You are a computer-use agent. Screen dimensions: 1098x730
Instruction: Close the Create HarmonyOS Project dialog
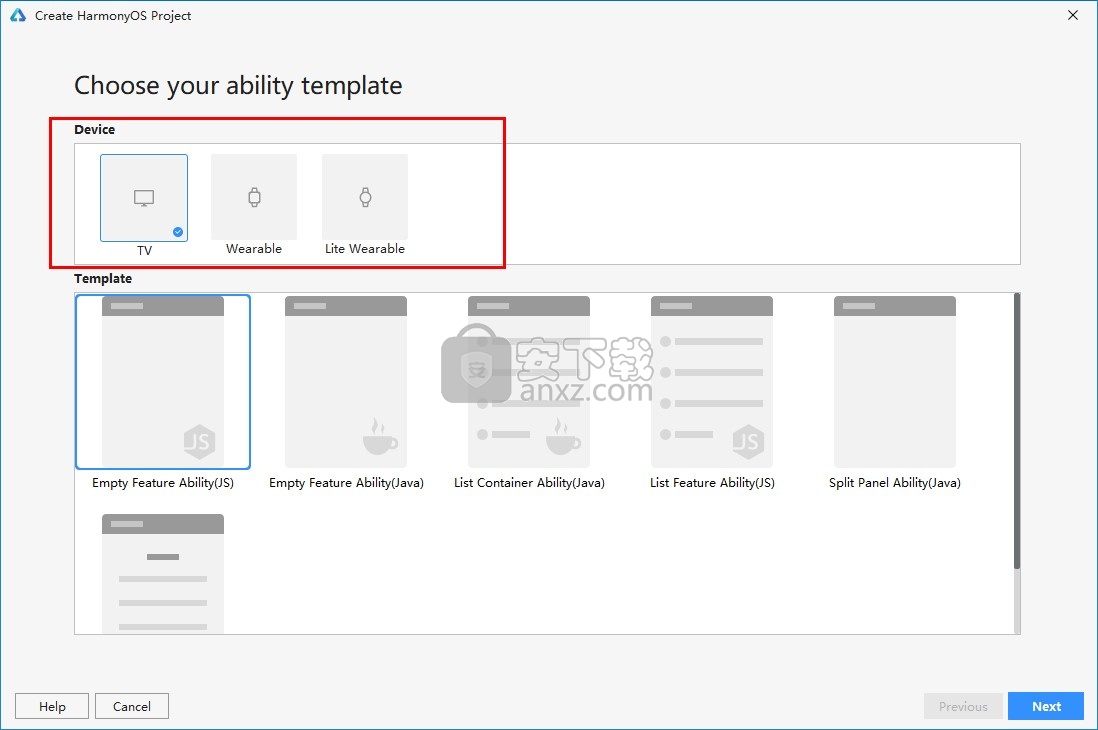1073,15
